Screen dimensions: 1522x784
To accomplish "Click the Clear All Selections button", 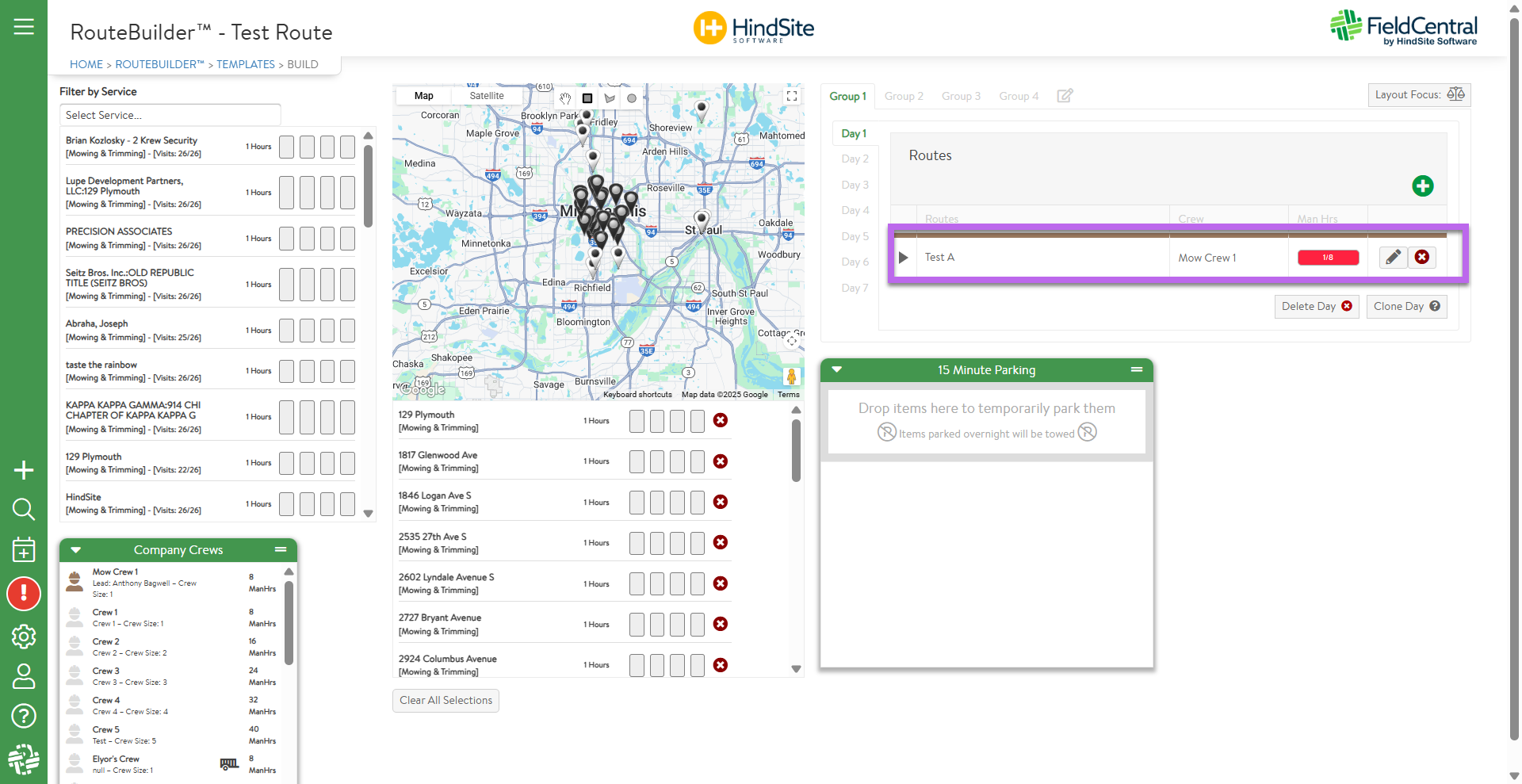I will tap(446, 701).
